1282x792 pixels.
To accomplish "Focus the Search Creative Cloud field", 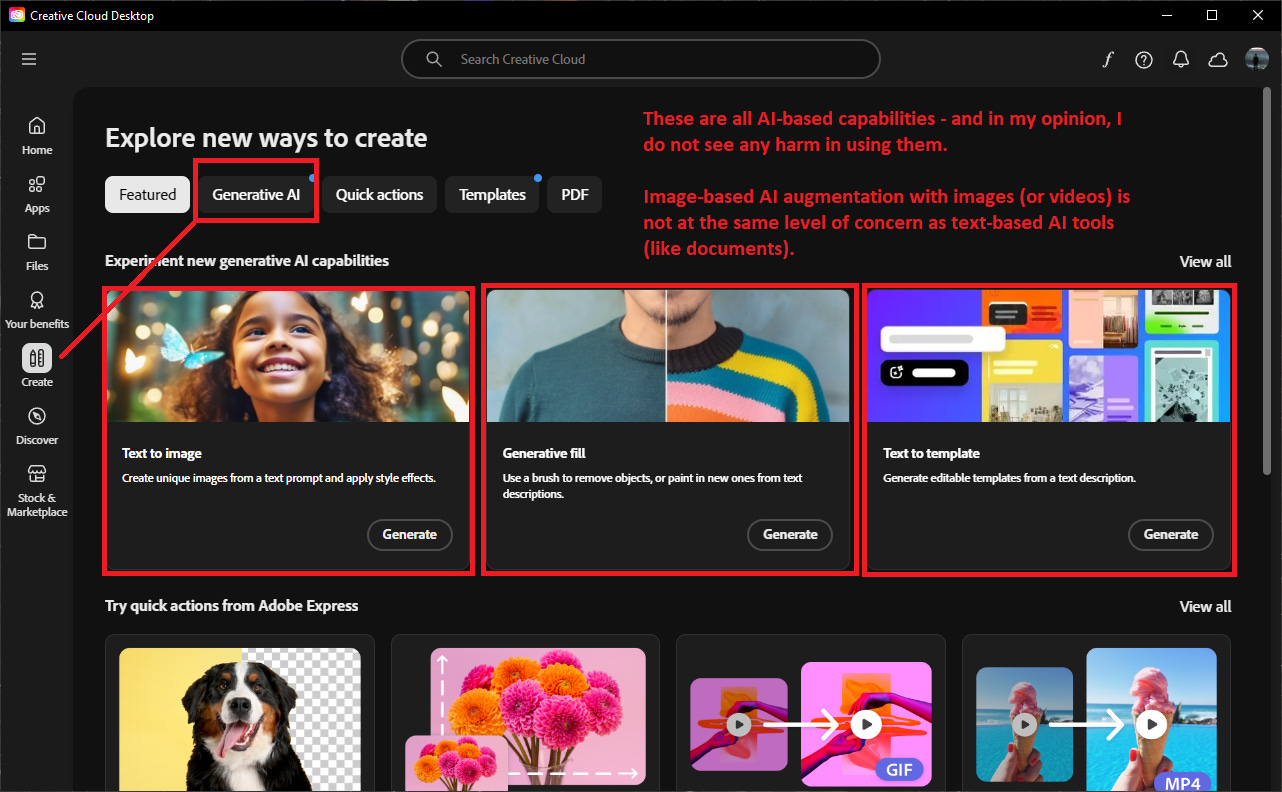I will click(641, 59).
